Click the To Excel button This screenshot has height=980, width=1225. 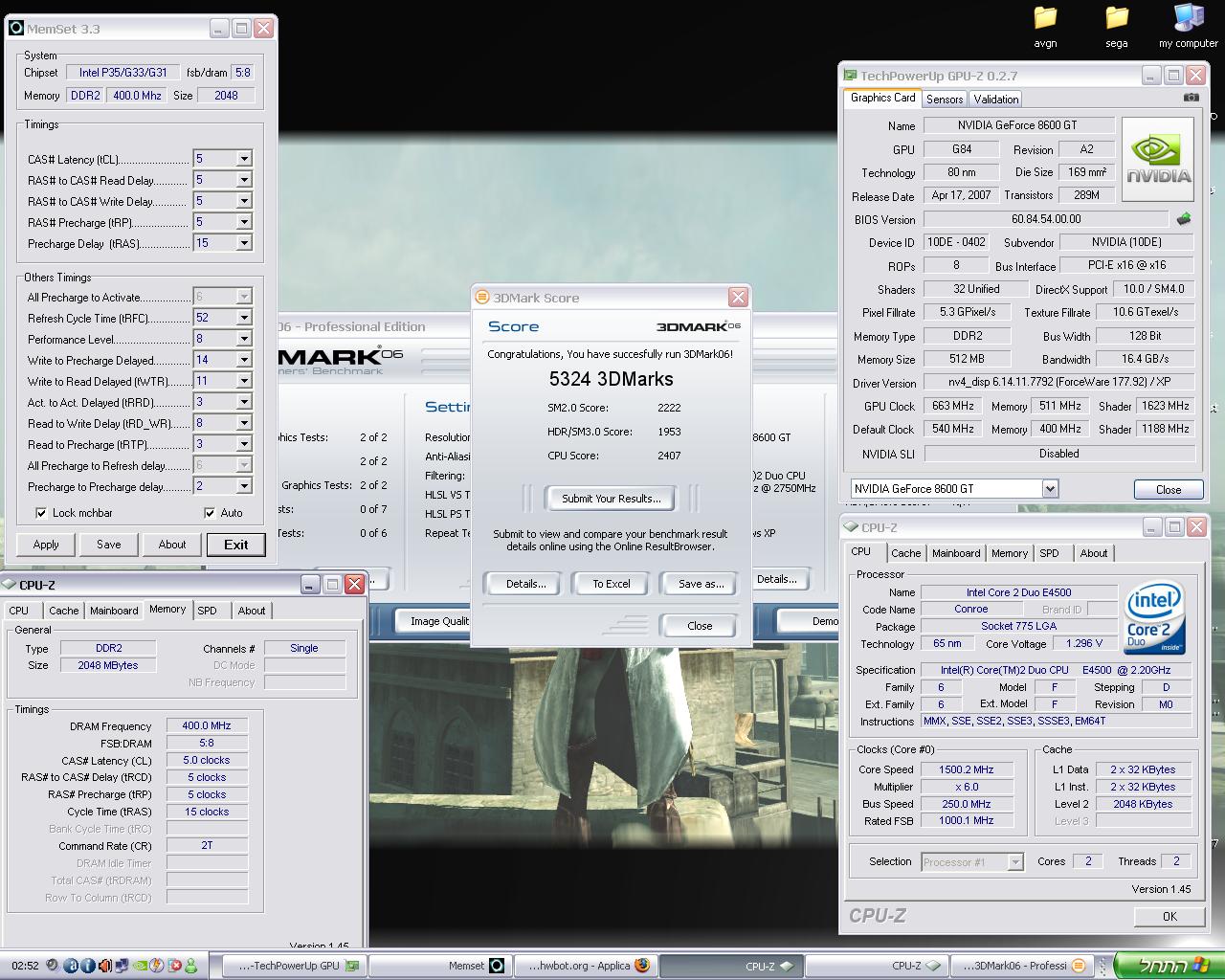point(611,584)
